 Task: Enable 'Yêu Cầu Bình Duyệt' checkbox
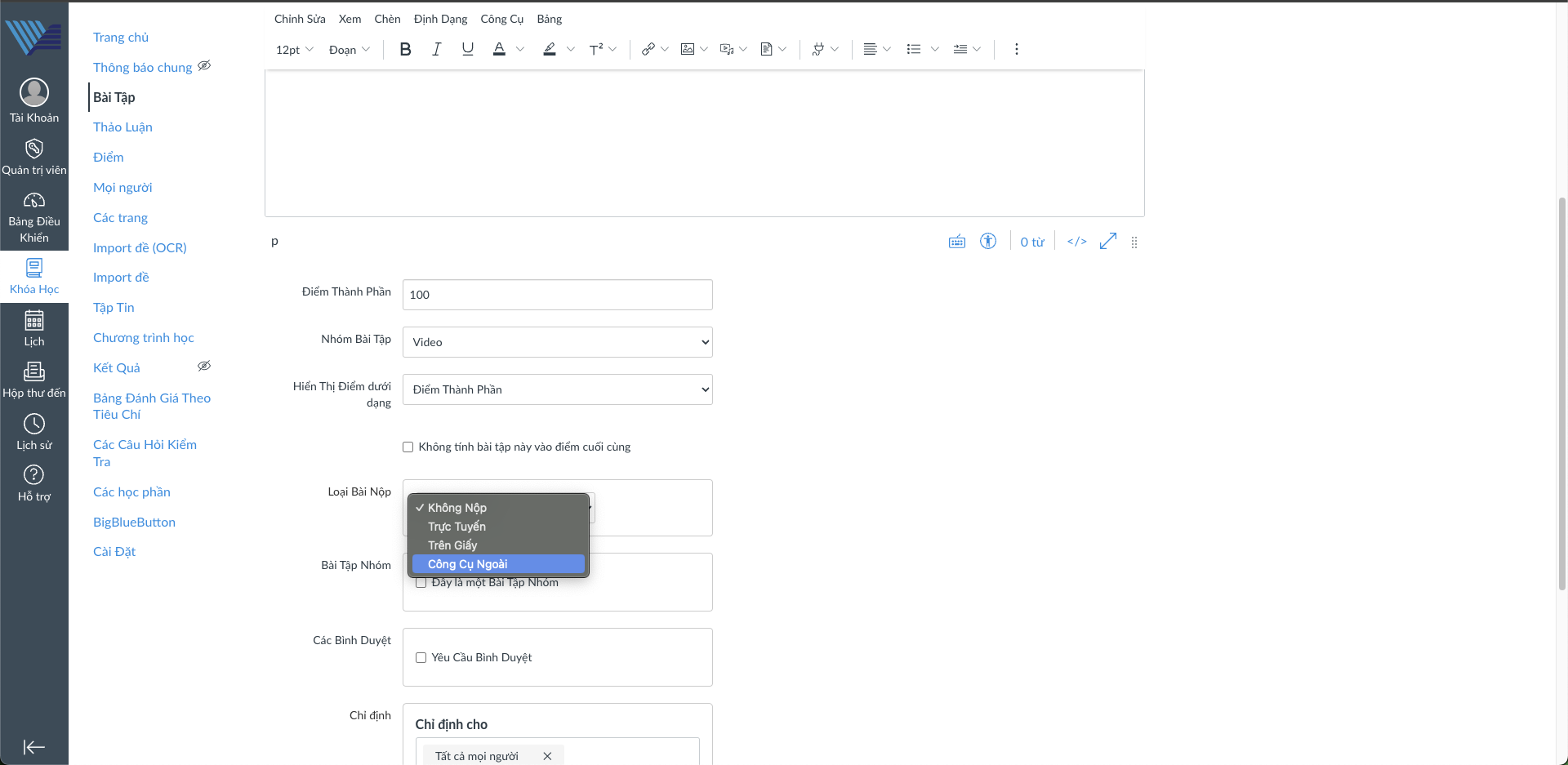click(421, 658)
